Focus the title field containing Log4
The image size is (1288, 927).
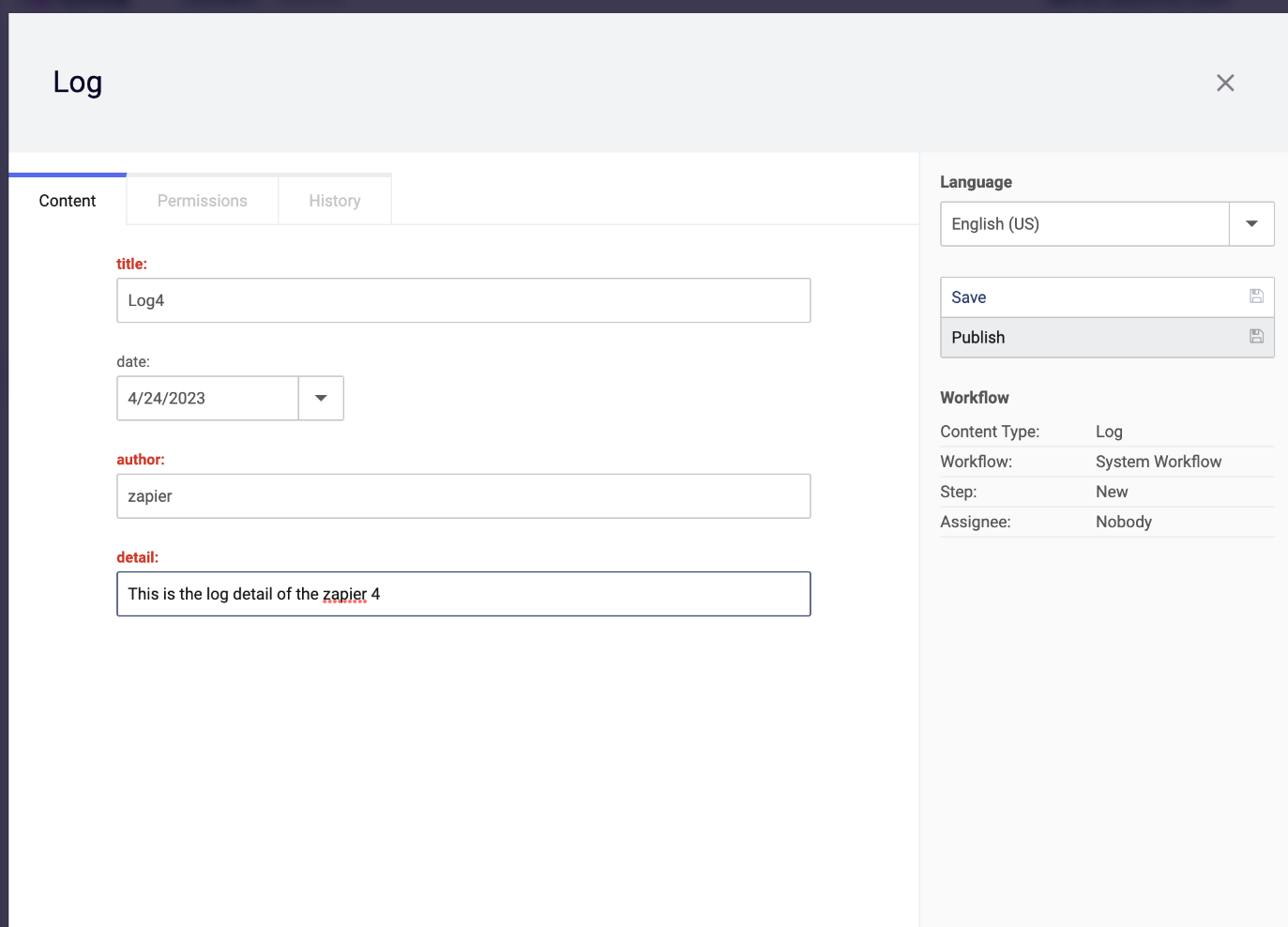click(x=462, y=300)
